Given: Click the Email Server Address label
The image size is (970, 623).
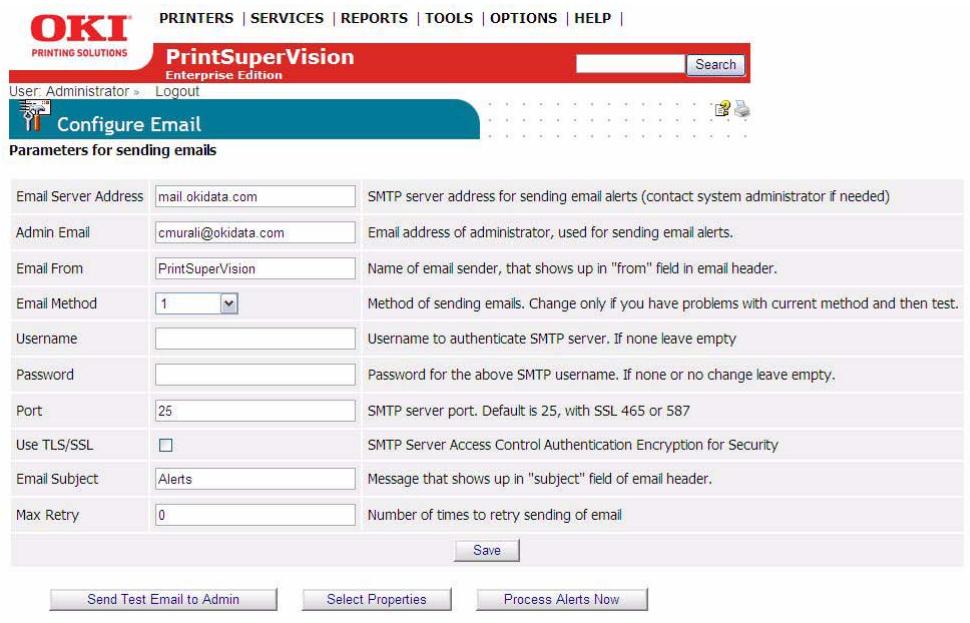Looking at the screenshot, I should tap(79, 197).
